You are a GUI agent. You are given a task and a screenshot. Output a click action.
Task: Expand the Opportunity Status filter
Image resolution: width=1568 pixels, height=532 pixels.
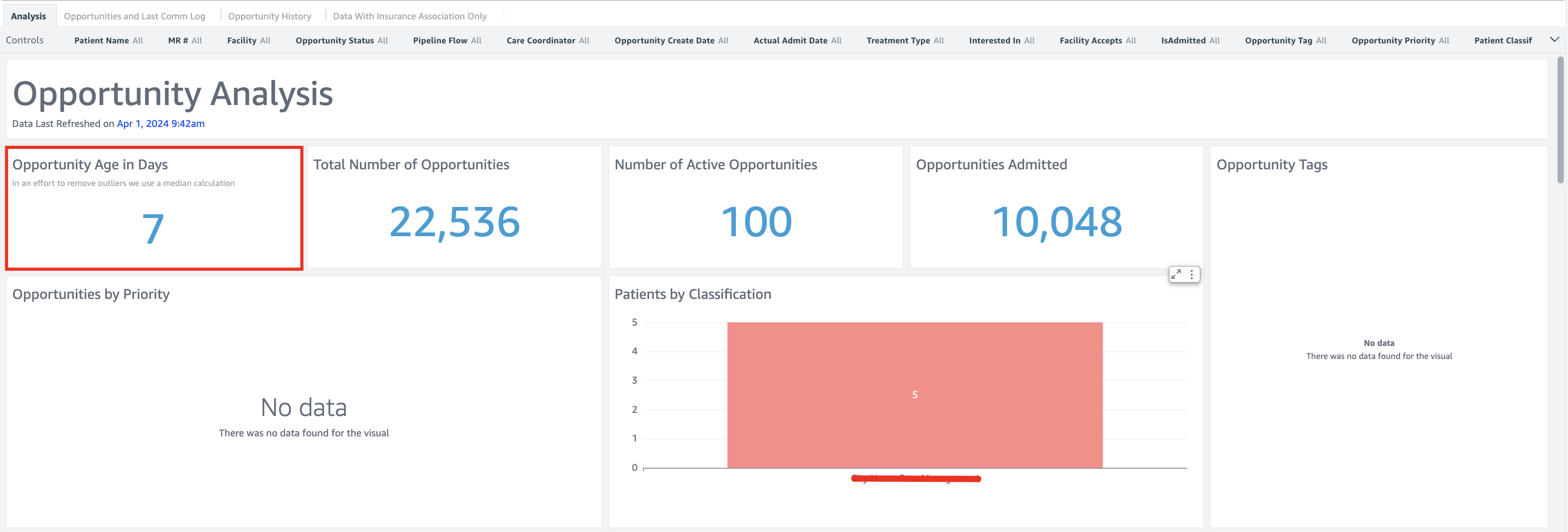pyautogui.click(x=341, y=40)
